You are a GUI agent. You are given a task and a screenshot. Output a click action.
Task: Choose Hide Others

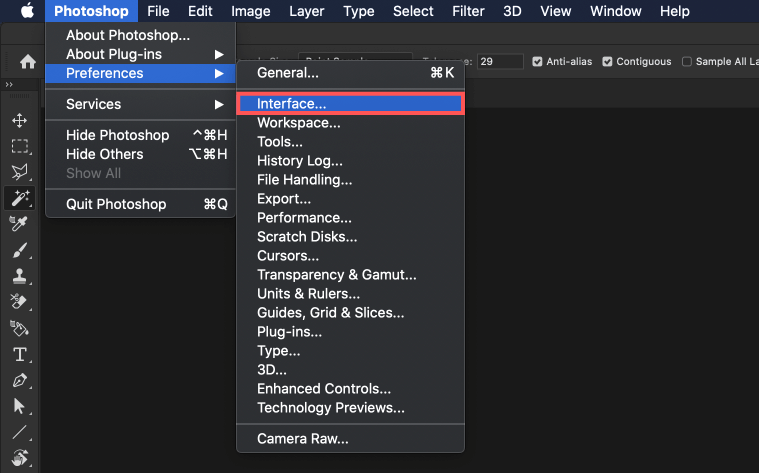point(140,154)
